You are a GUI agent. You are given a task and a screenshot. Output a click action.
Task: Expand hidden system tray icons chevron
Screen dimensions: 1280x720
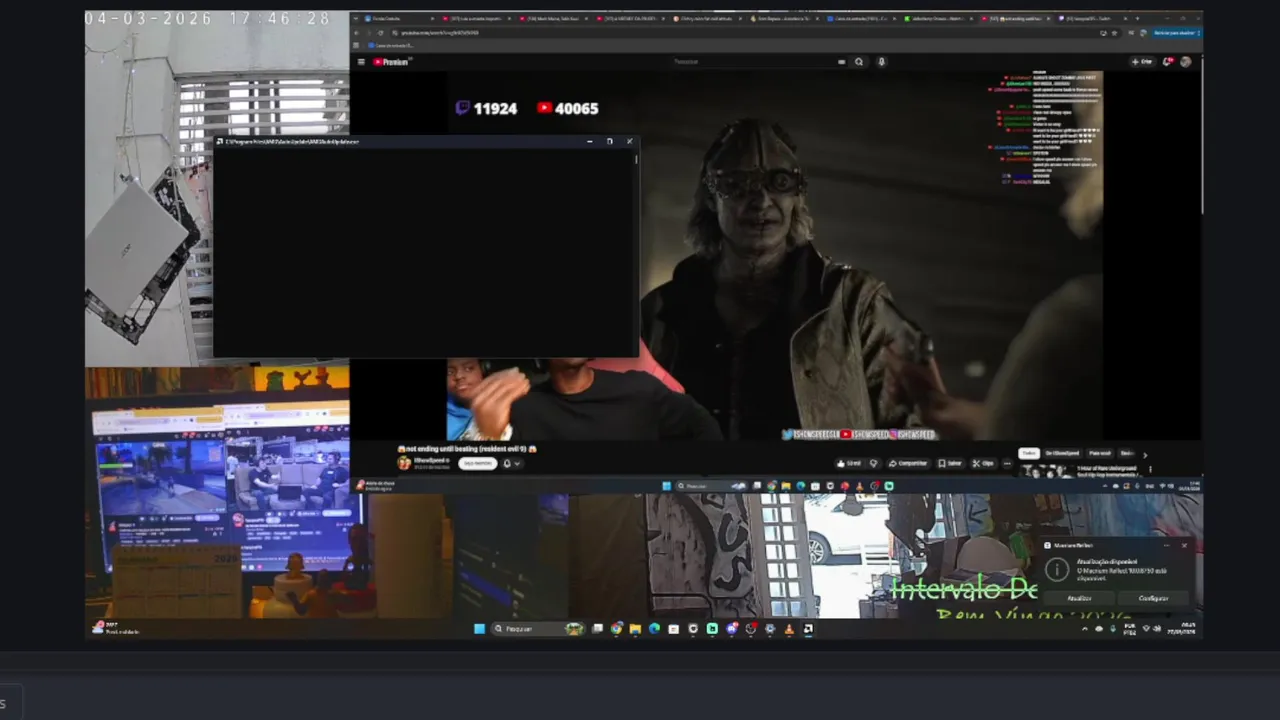pos(1084,629)
